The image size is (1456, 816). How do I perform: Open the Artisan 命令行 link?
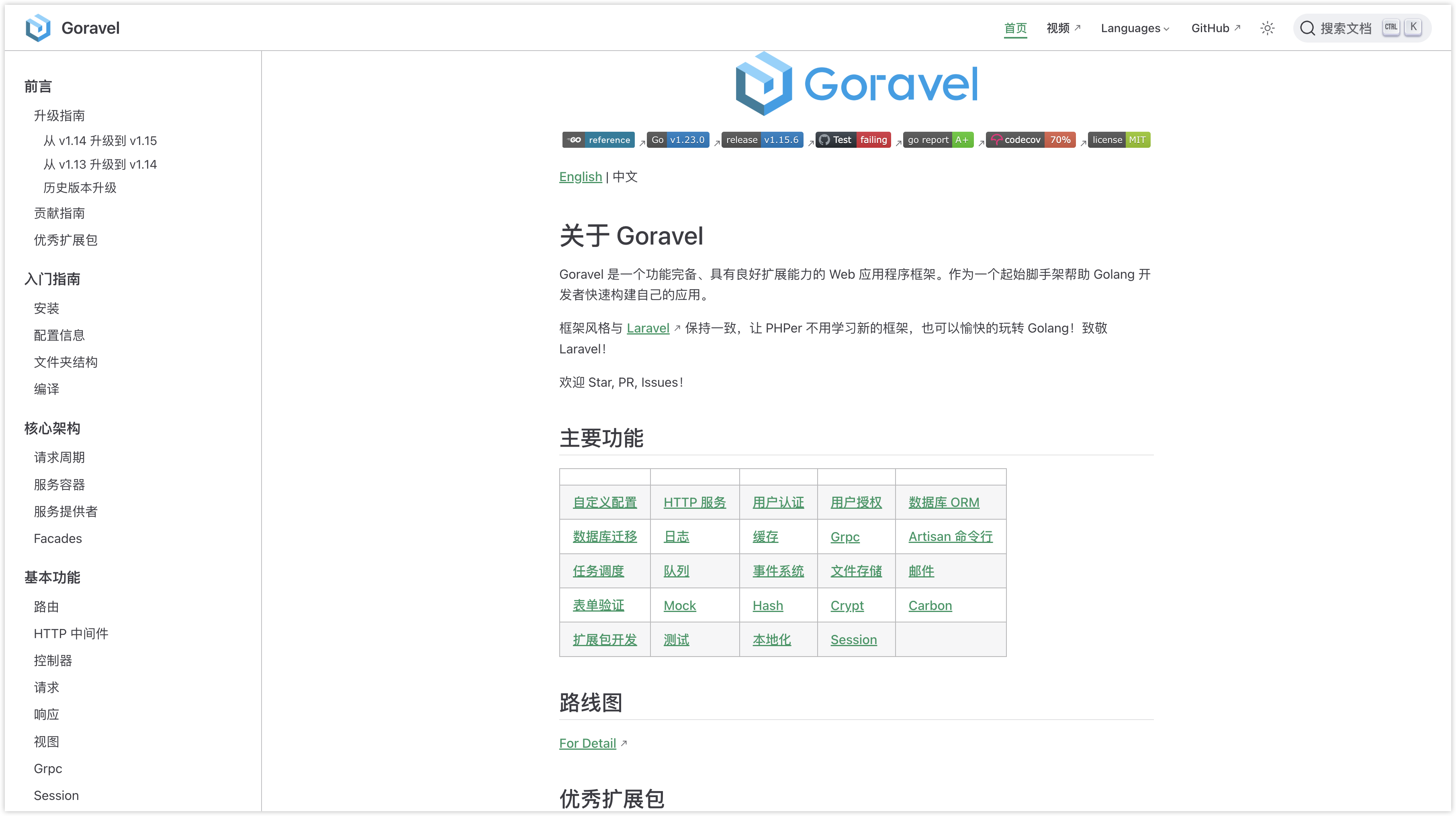coord(950,536)
